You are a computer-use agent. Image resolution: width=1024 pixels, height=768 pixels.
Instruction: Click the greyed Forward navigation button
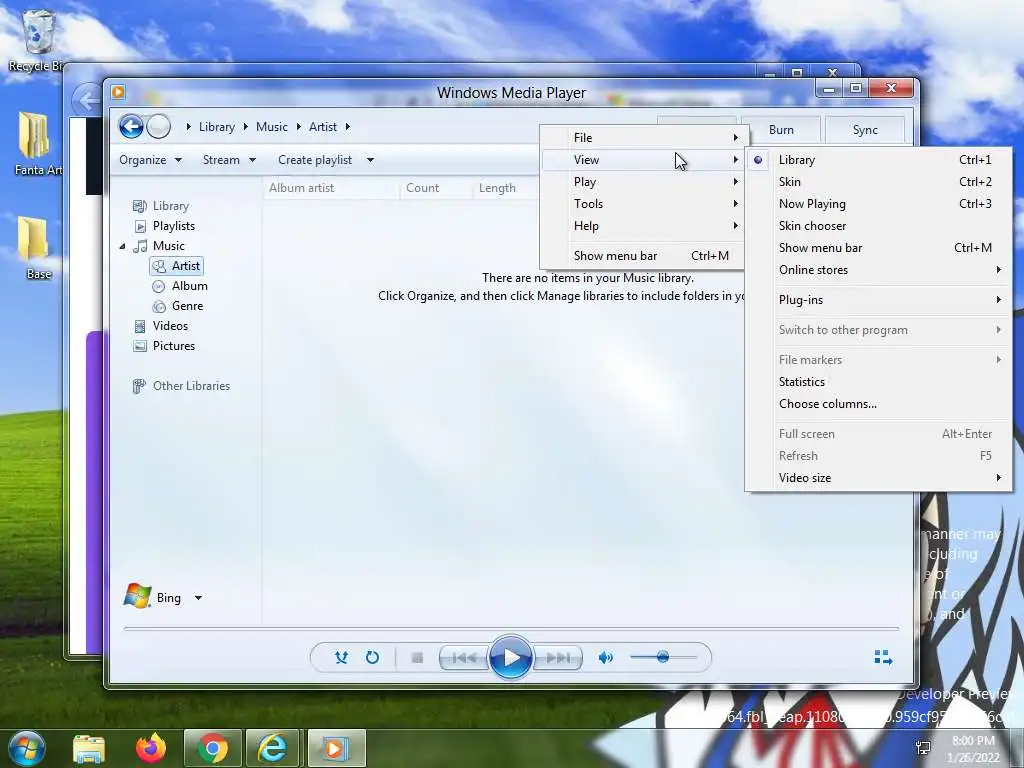click(158, 127)
